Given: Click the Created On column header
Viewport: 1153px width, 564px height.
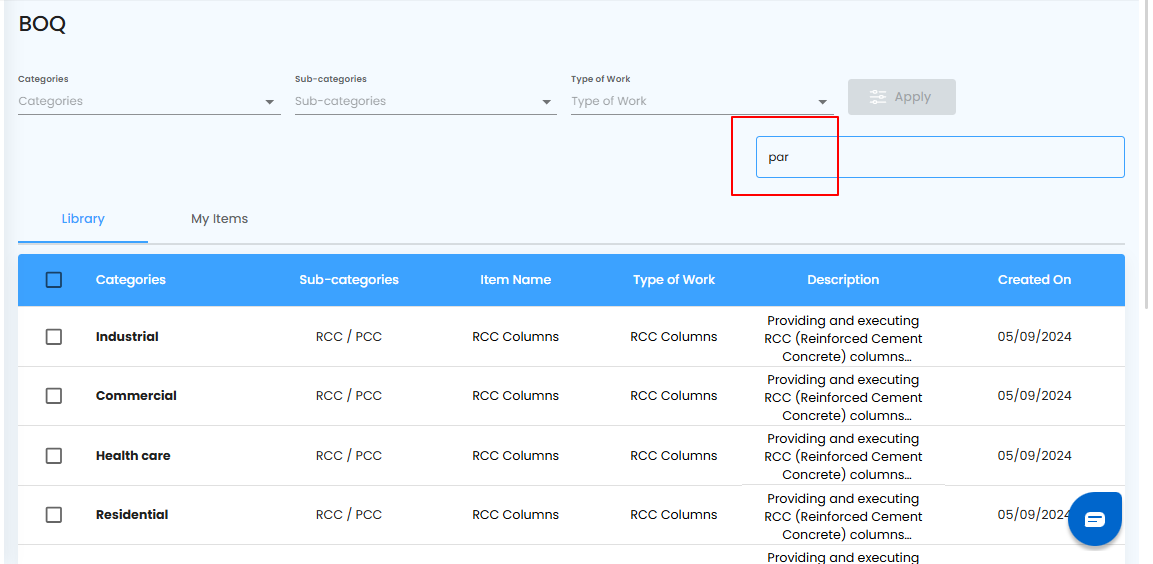Looking at the screenshot, I should point(1034,280).
